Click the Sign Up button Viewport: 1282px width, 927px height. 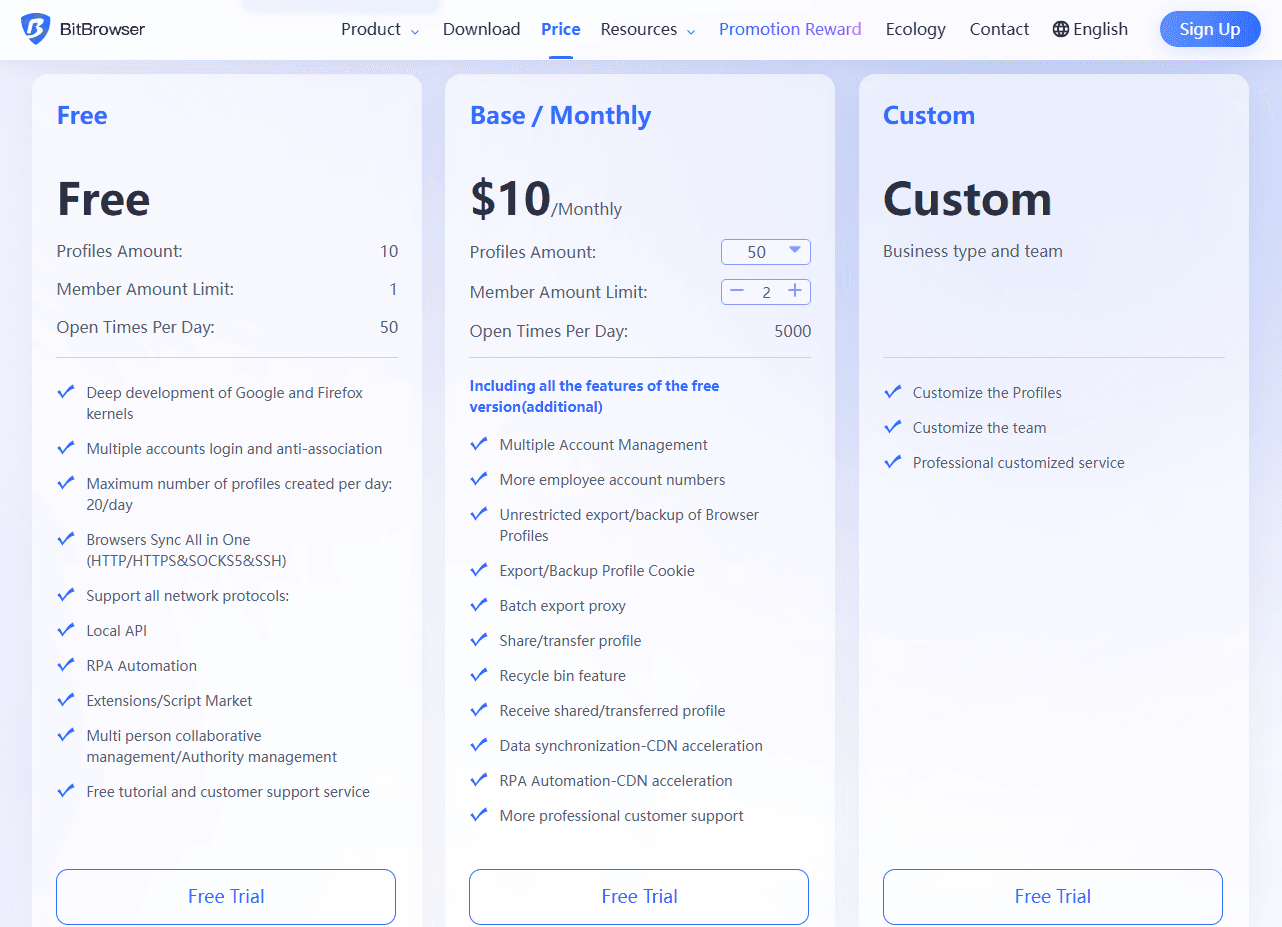pyautogui.click(x=1210, y=29)
